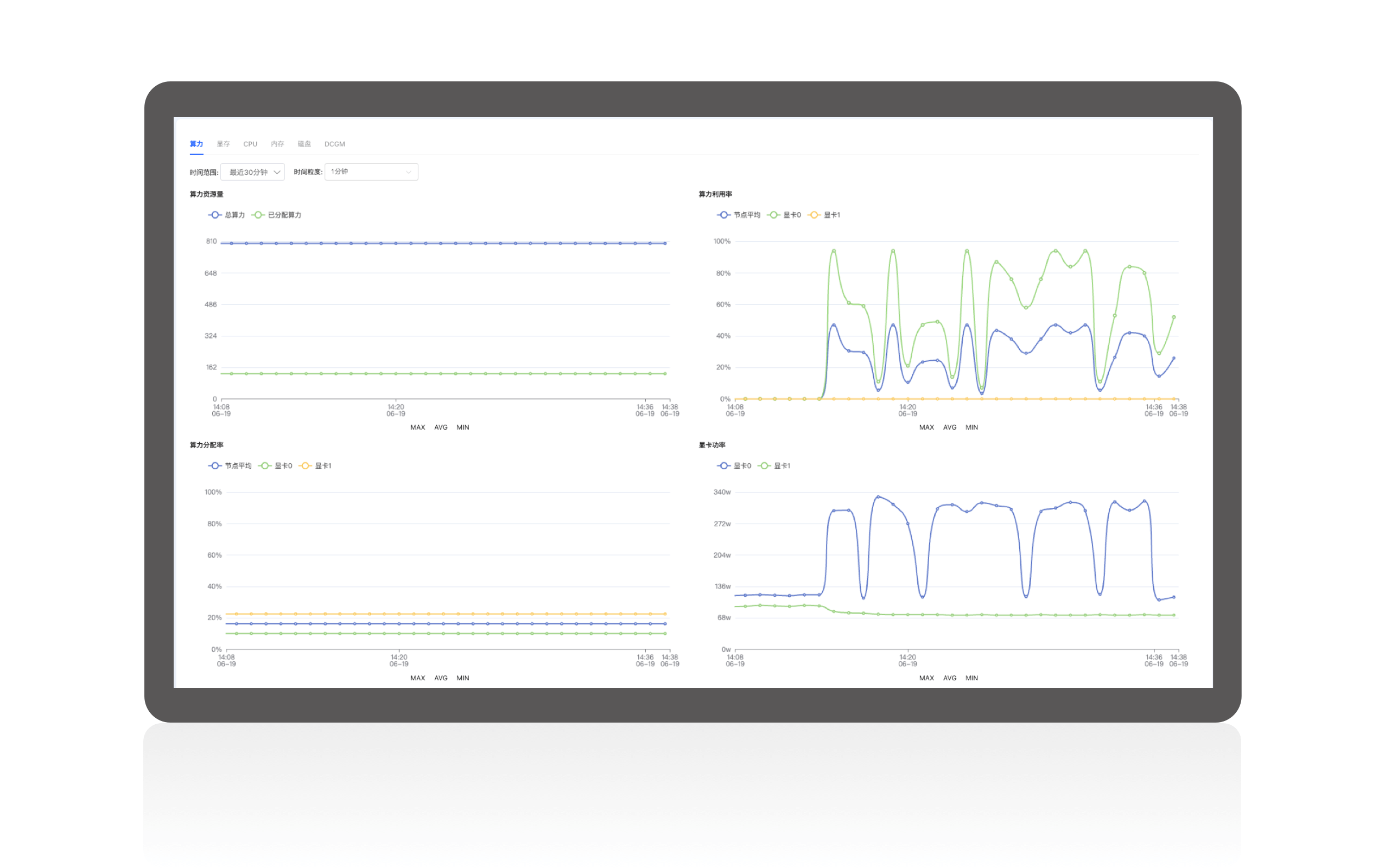
Task: Open the 时间范围 最近30分钟 dropdown
Action: coord(253,172)
